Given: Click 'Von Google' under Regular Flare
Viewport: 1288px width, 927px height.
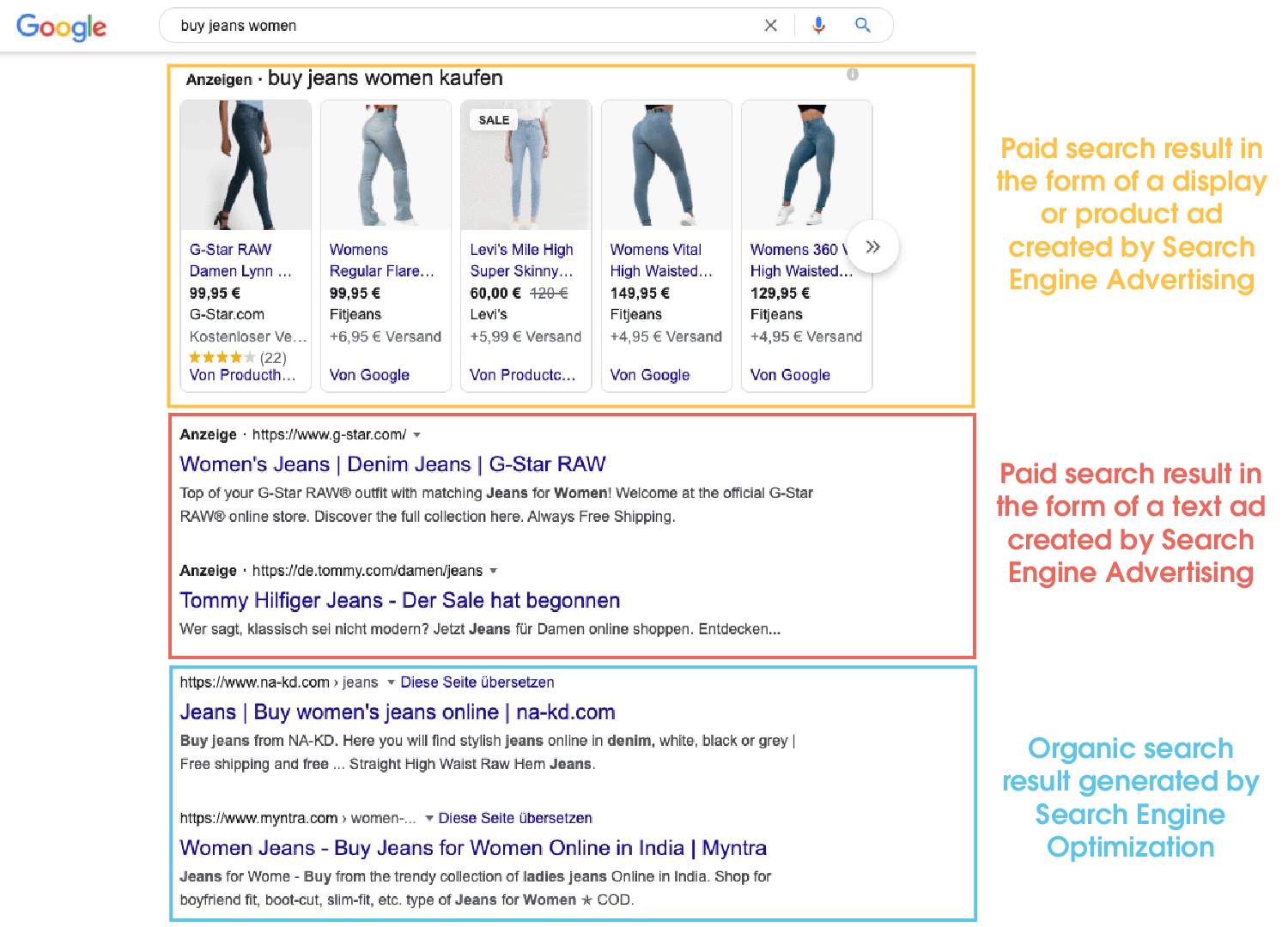Looking at the screenshot, I should tap(369, 375).
